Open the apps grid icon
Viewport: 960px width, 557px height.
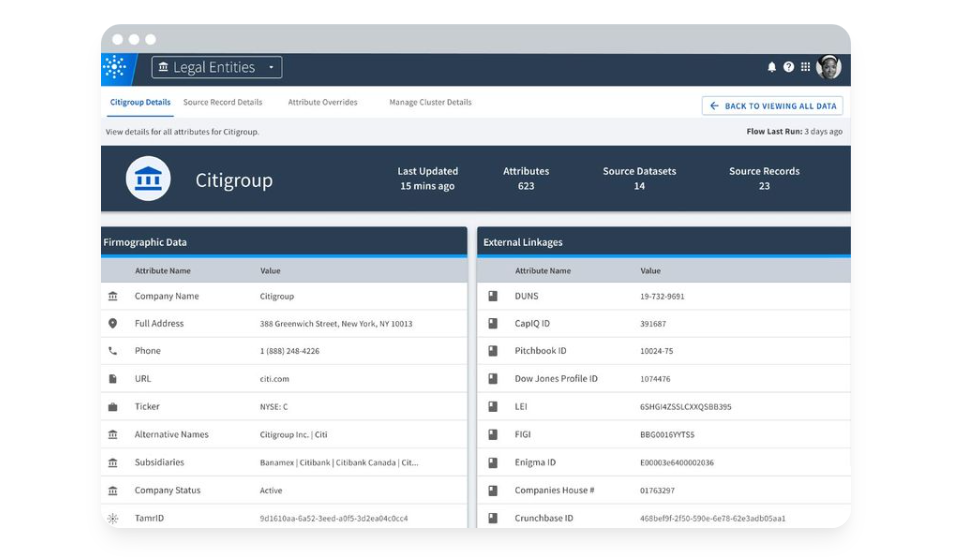[x=806, y=67]
